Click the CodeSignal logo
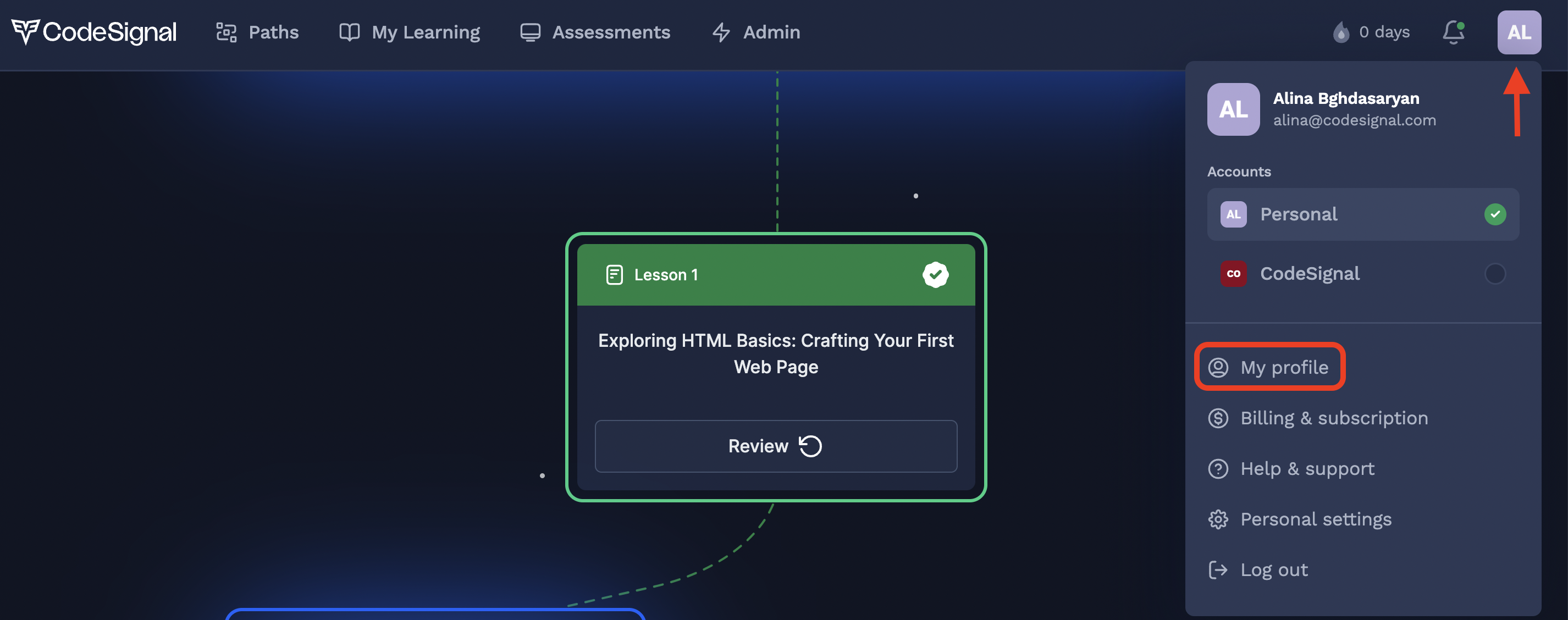 coord(93,32)
